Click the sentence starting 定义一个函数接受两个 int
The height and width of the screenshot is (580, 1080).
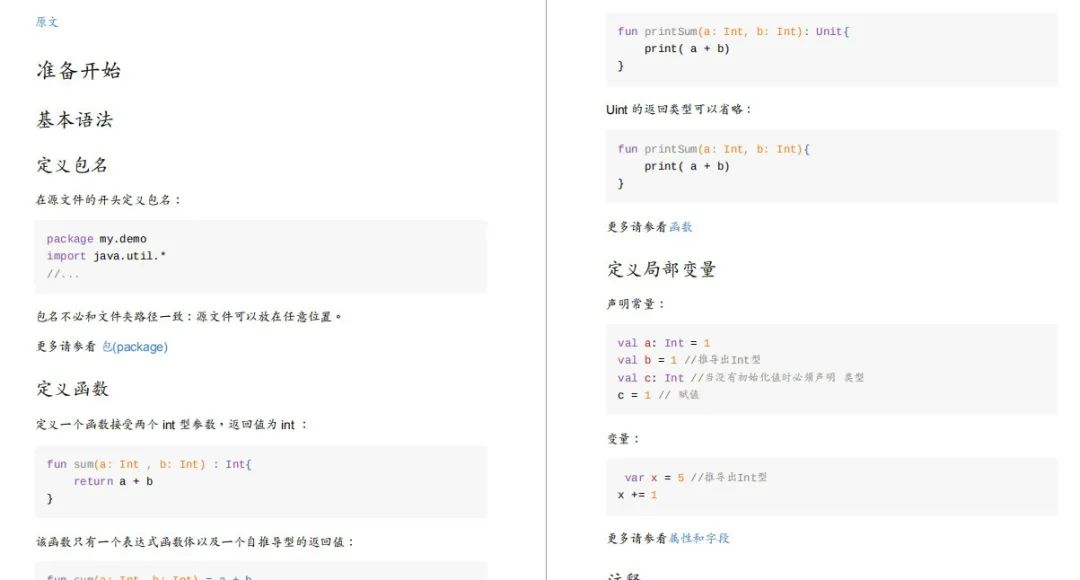click(171, 424)
